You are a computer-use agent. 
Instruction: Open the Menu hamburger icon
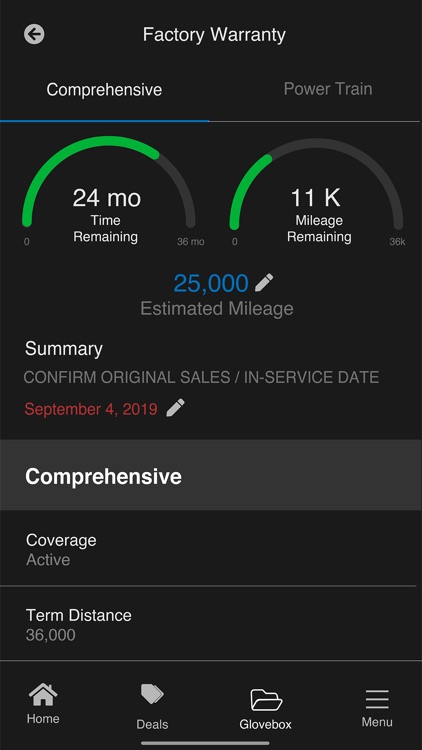(x=377, y=700)
